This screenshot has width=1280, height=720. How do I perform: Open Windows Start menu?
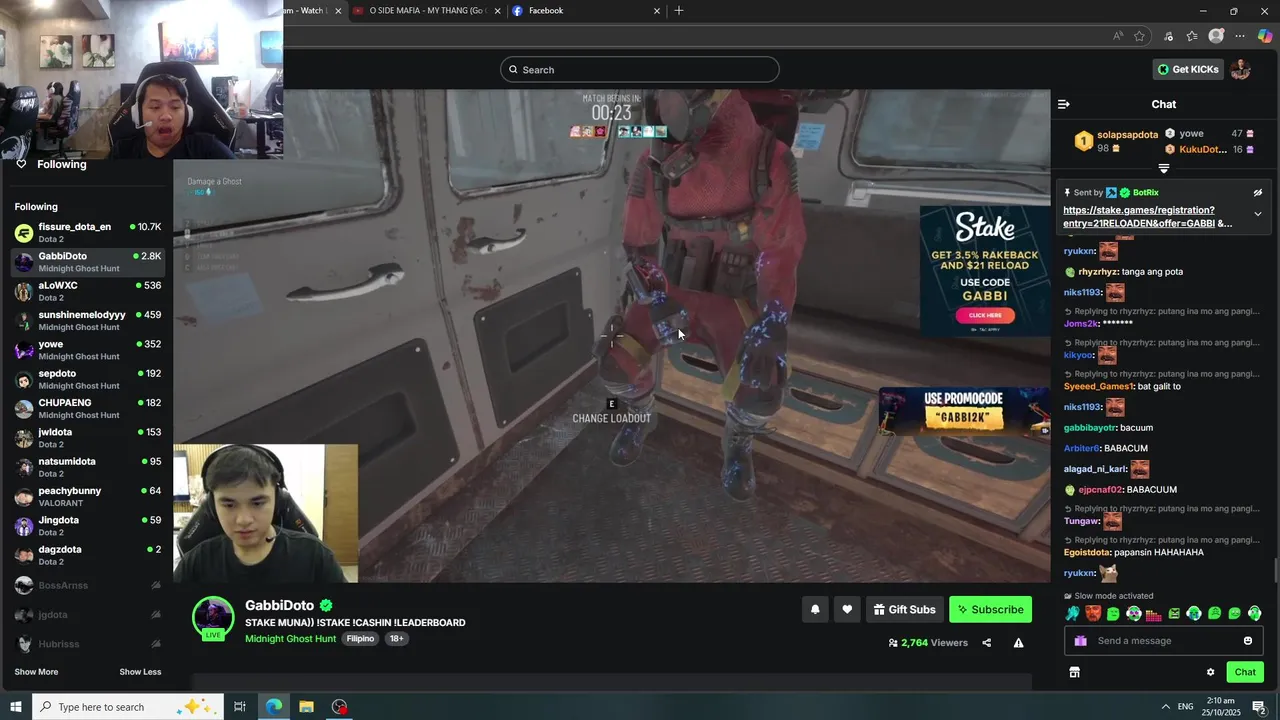(x=15, y=707)
